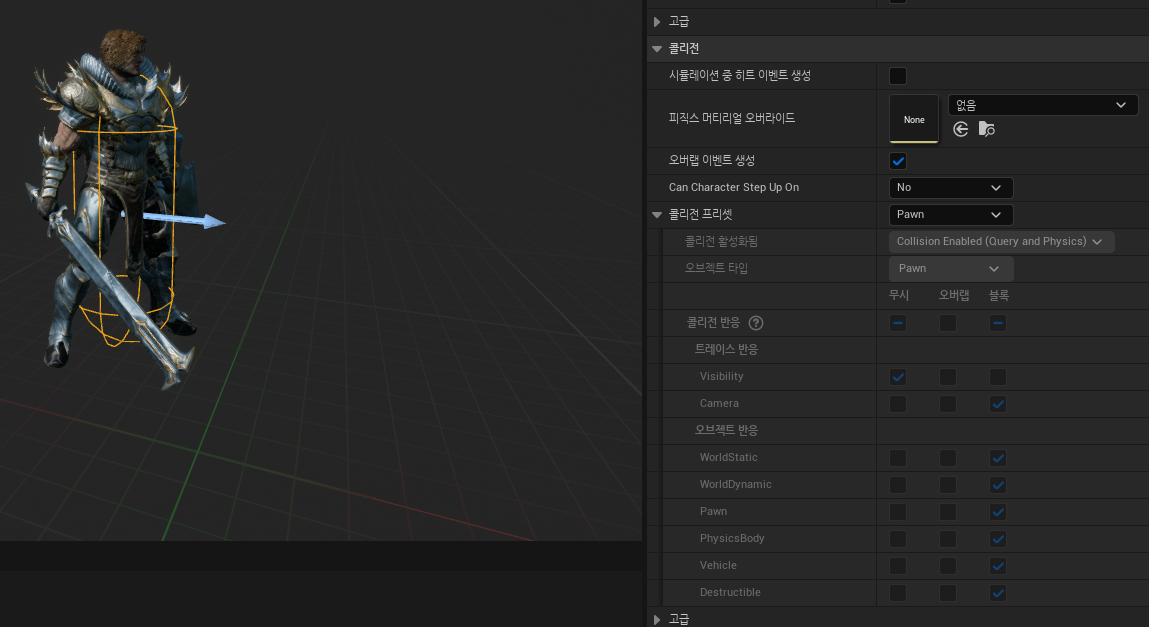1149x627 pixels.
Task: Set all 콜리전 반응 to 무시
Action: pos(898,323)
